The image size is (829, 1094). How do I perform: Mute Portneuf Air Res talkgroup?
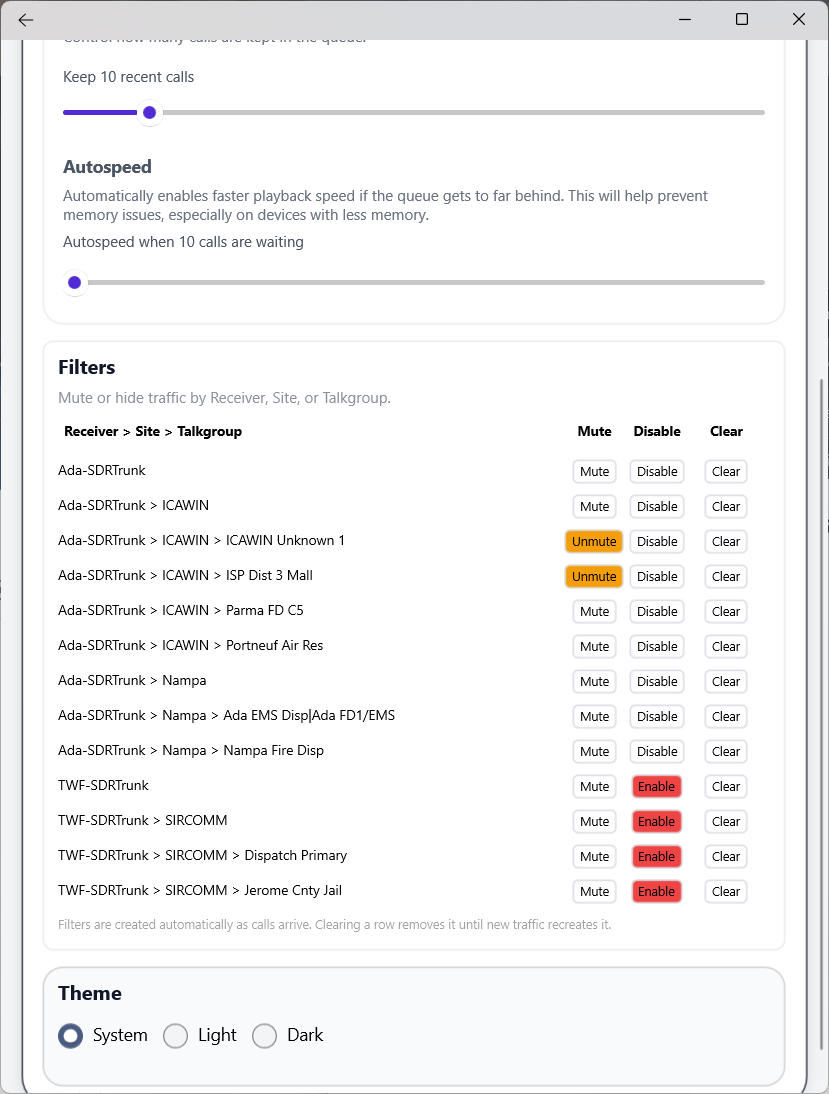click(594, 646)
